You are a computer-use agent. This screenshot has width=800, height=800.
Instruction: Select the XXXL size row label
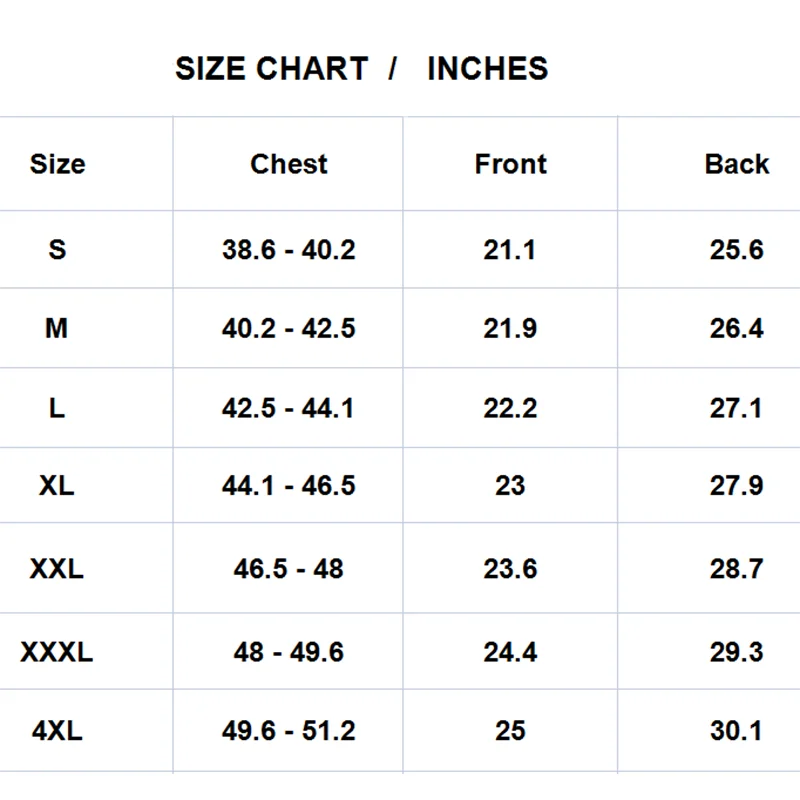[57, 652]
